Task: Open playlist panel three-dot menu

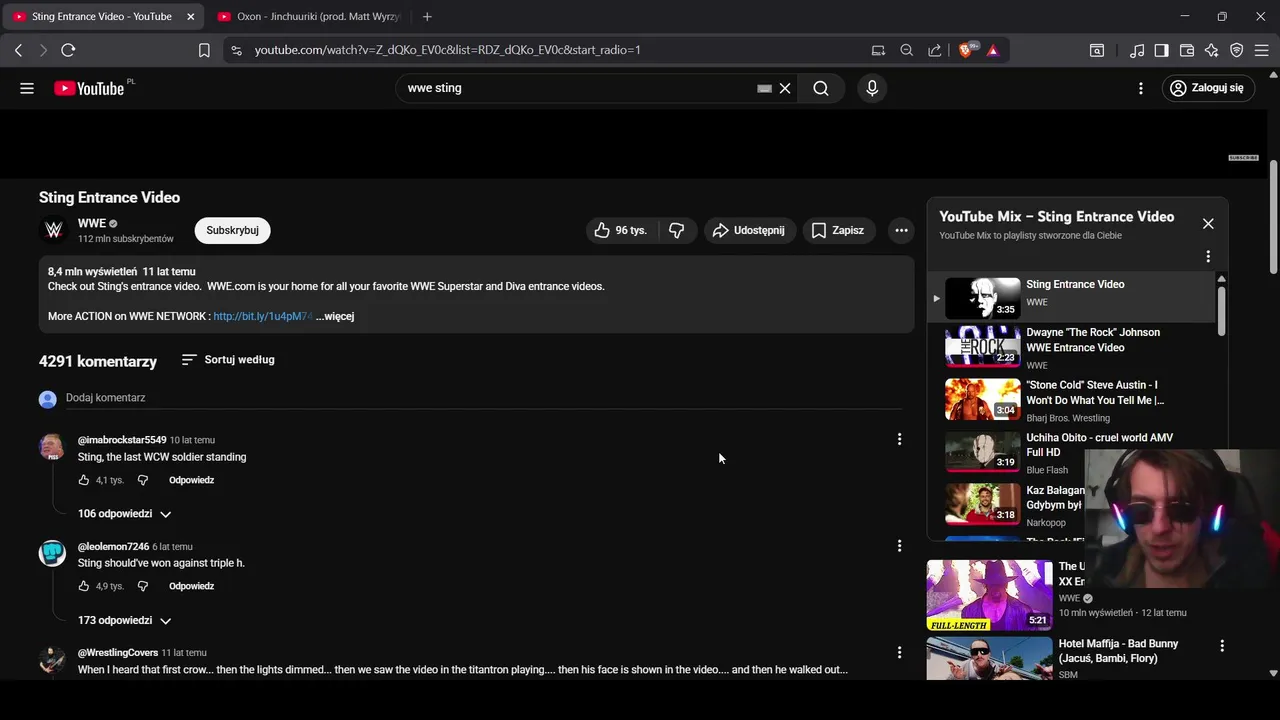Action: click(x=1208, y=256)
